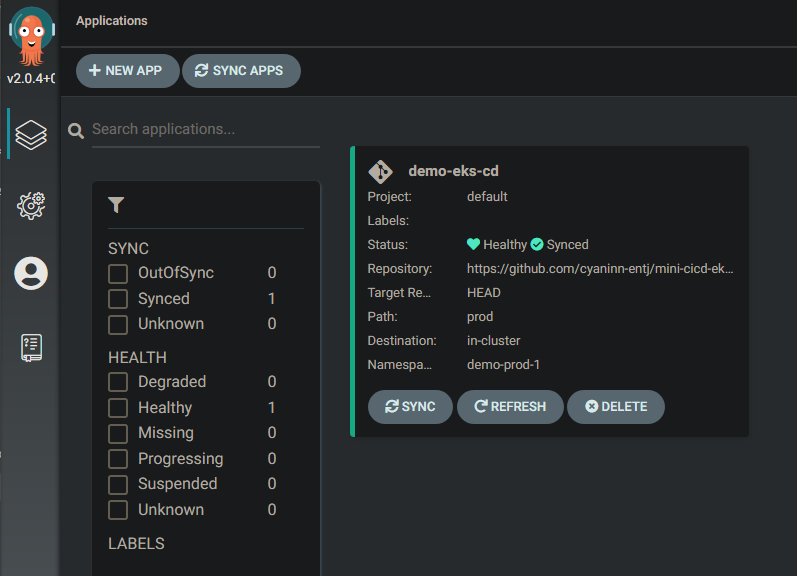The image size is (797, 576).
Task: Click the 'Project:' field label
Action: click(389, 197)
